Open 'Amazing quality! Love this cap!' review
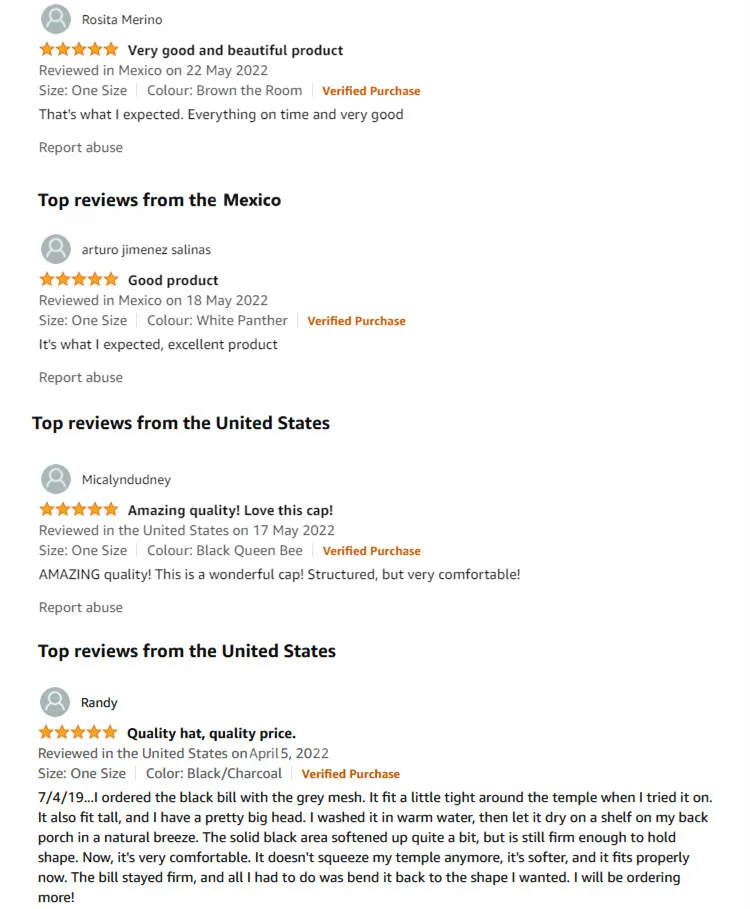Viewport: 750px width, 909px height. coord(230,510)
